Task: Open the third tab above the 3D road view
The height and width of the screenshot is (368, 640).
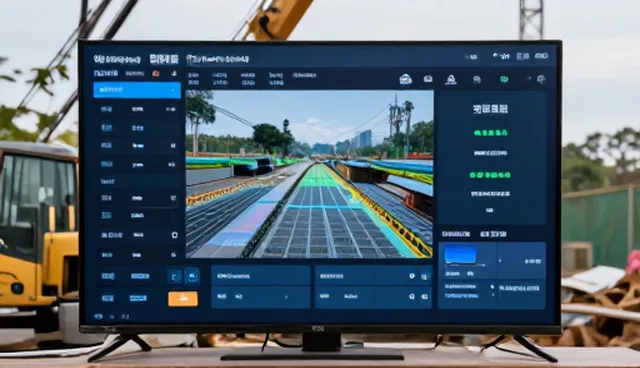Action: point(248,79)
